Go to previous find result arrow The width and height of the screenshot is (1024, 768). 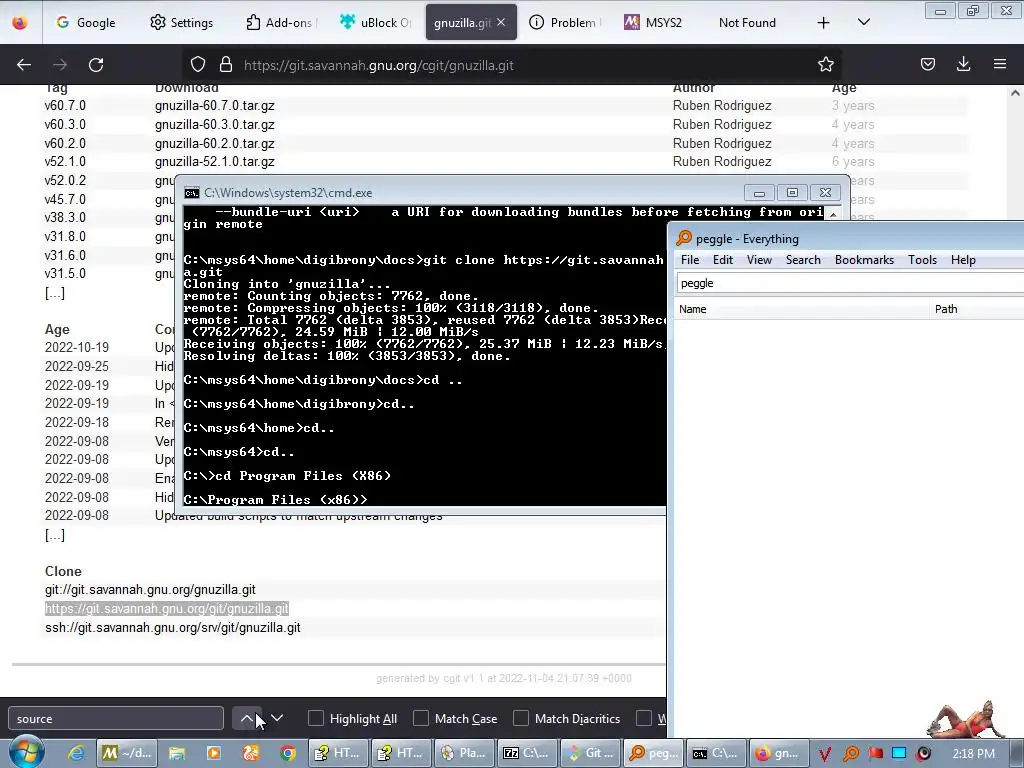pos(247,718)
